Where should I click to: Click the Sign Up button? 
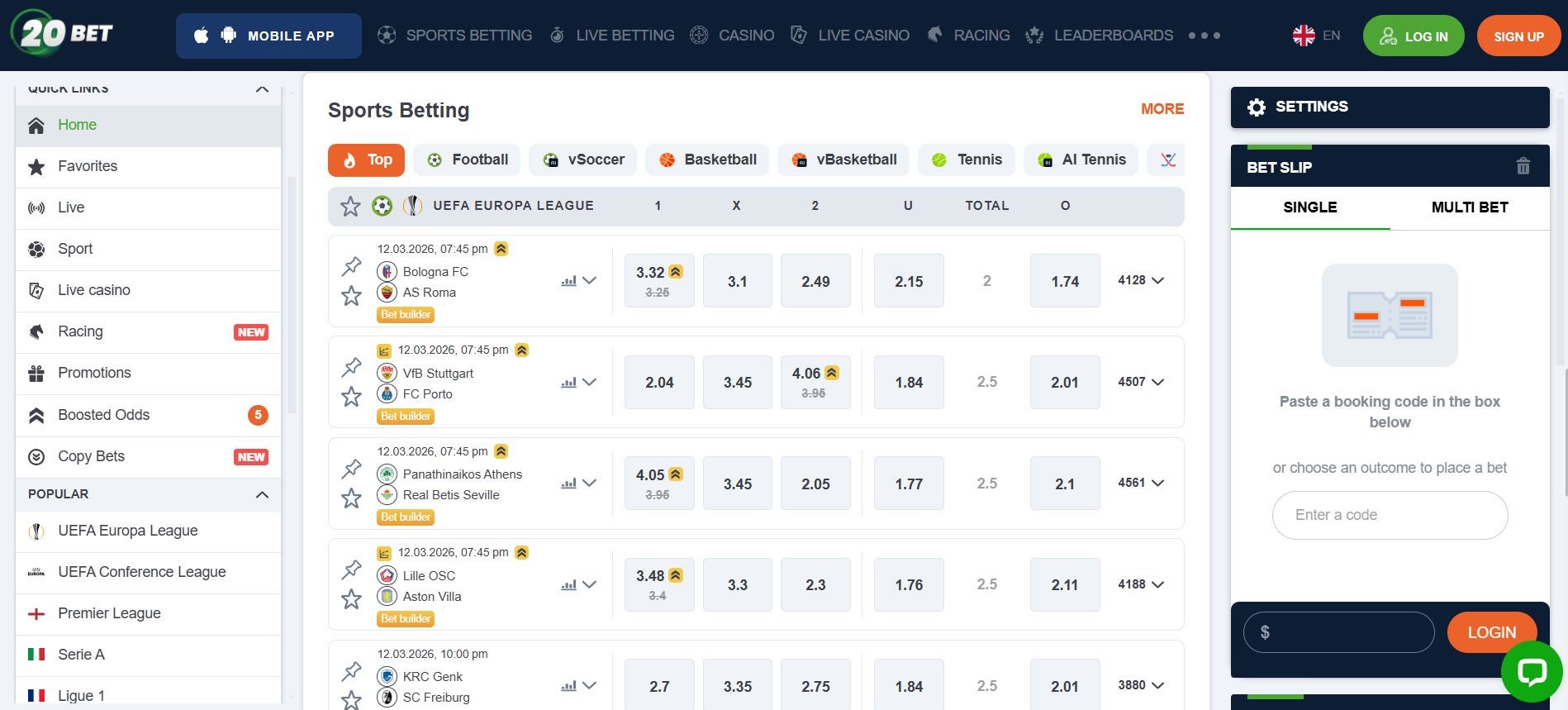pyautogui.click(x=1518, y=36)
